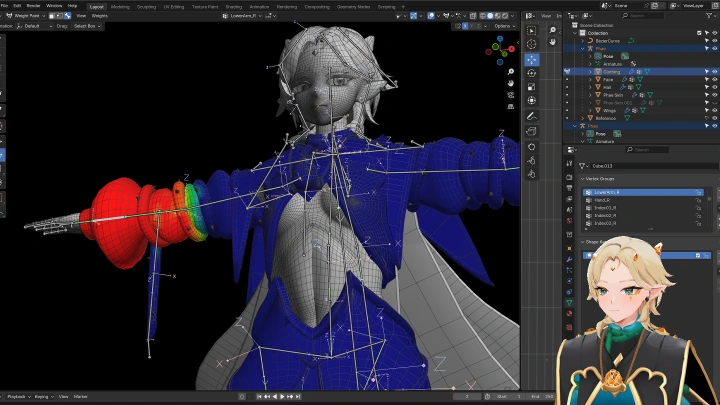Viewport: 720px width, 405px height.
Task: Collapse the Vertex Groups panel
Action: [583, 179]
